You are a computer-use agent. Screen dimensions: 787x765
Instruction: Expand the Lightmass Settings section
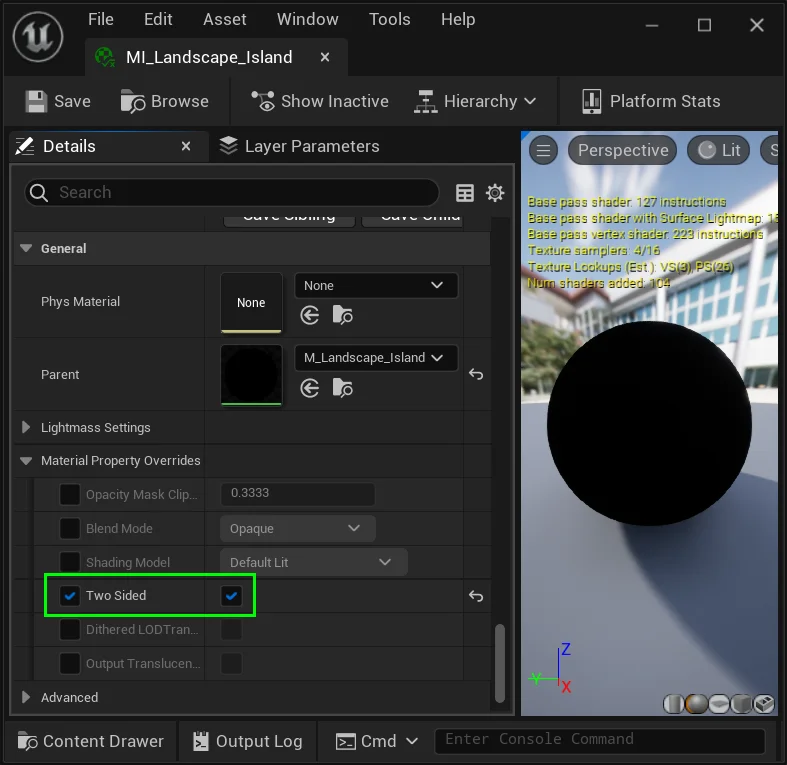(x=26, y=427)
